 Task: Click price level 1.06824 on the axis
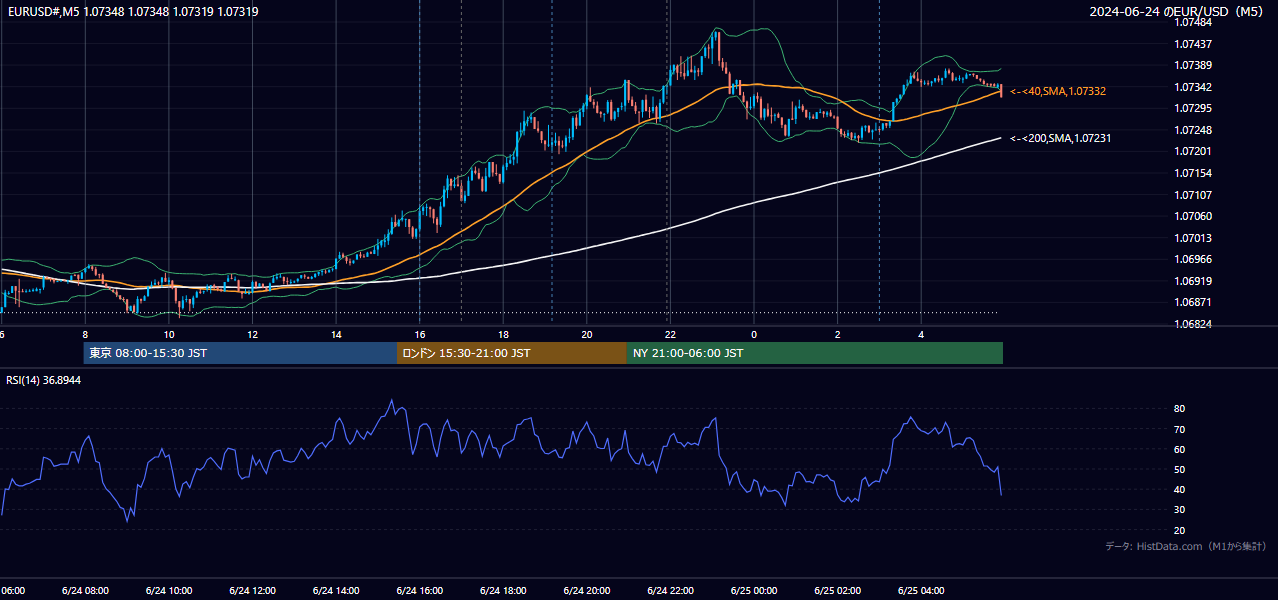1192,324
